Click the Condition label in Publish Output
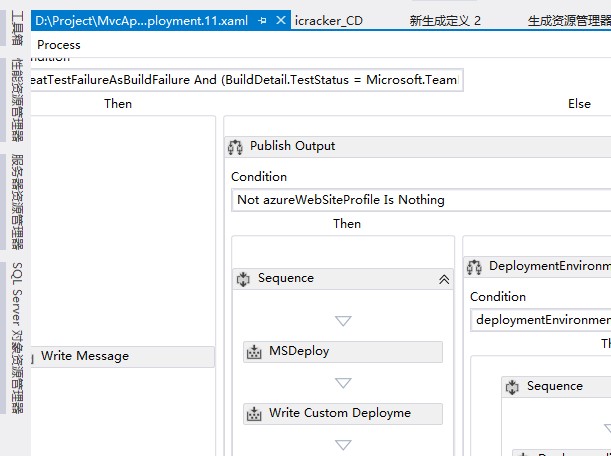The image size is (611, 456). [x=259, y=177]
